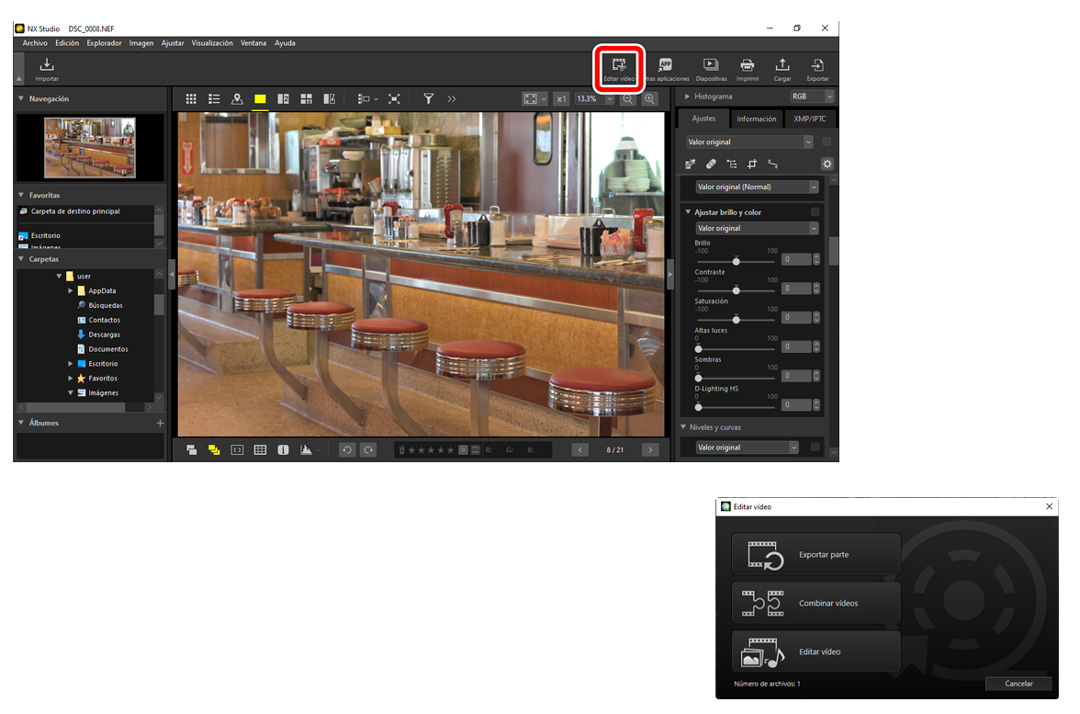The width and height of the screenshot is (1080, 714).
Task: Adjust the Brillo slider handle
Action: [736, 262]
